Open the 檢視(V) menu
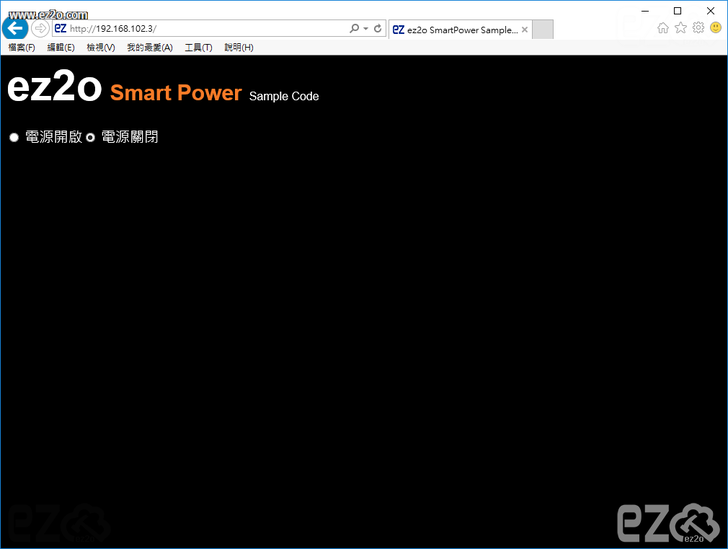Screen dimensions: 728x549 [x=101, y=47]
